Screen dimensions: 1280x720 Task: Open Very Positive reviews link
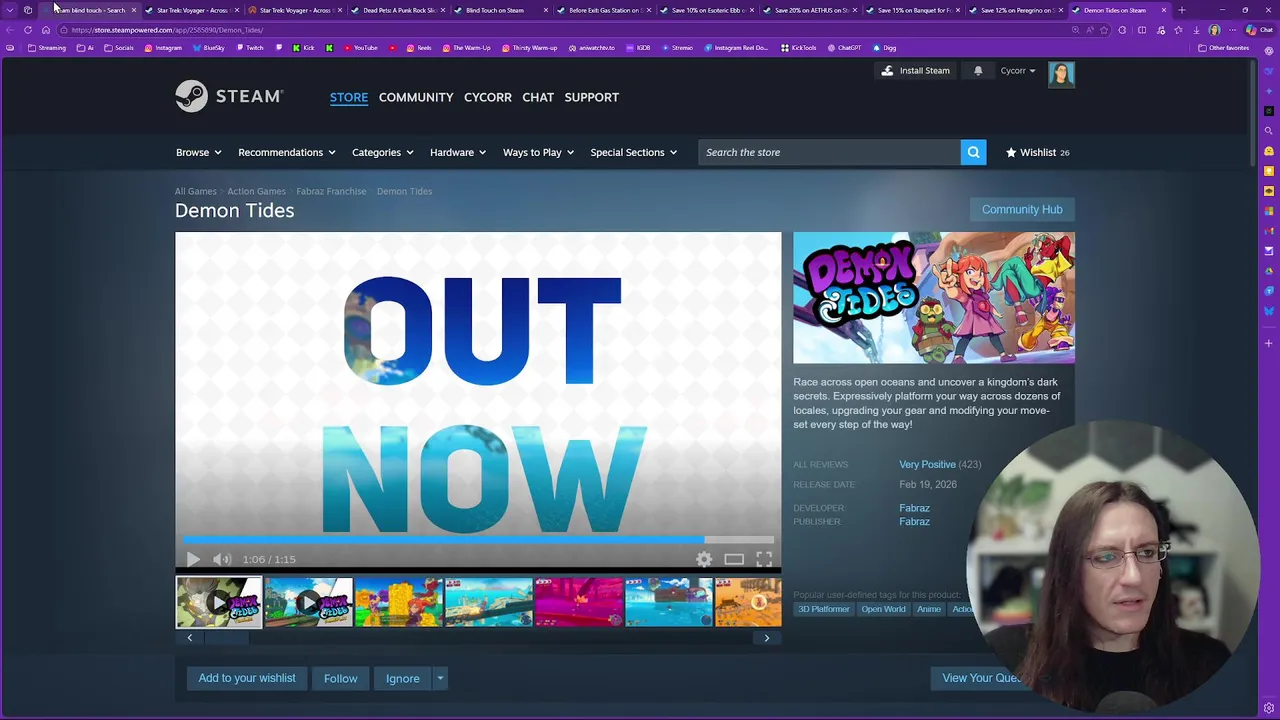point(927,464)
